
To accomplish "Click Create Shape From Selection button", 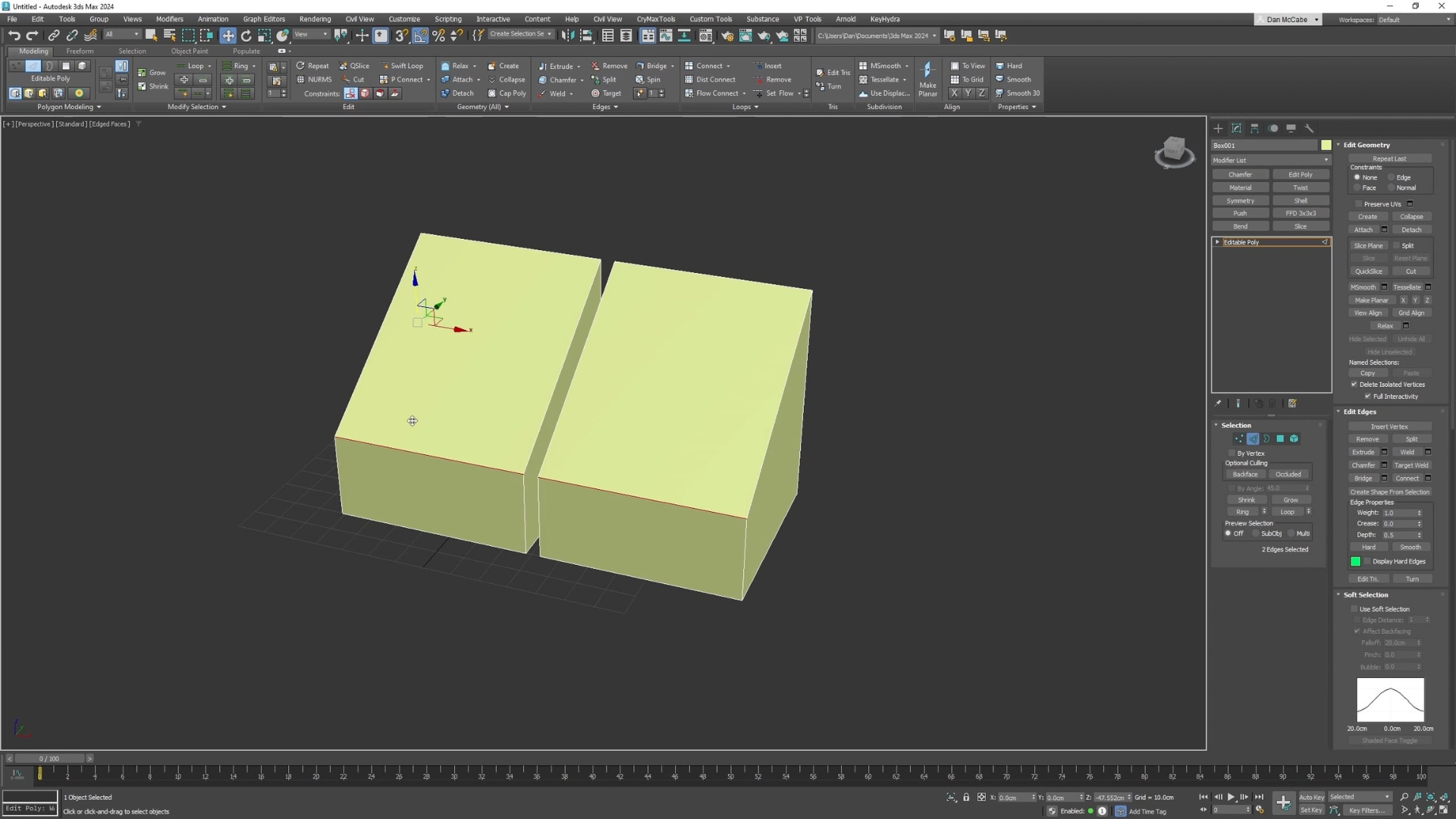I will tap(1389, 492).
